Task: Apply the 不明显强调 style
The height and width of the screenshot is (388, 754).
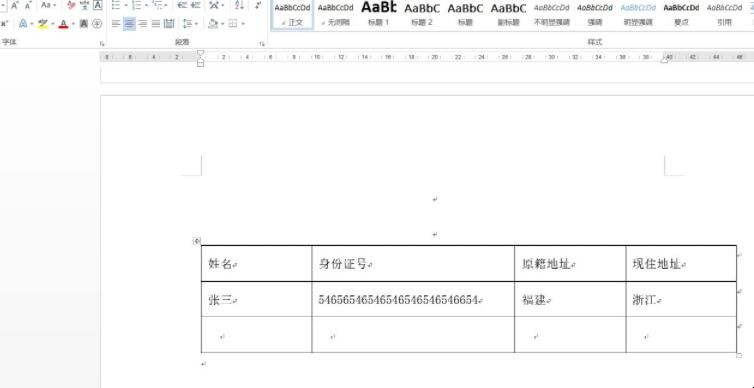Action: 552,14
